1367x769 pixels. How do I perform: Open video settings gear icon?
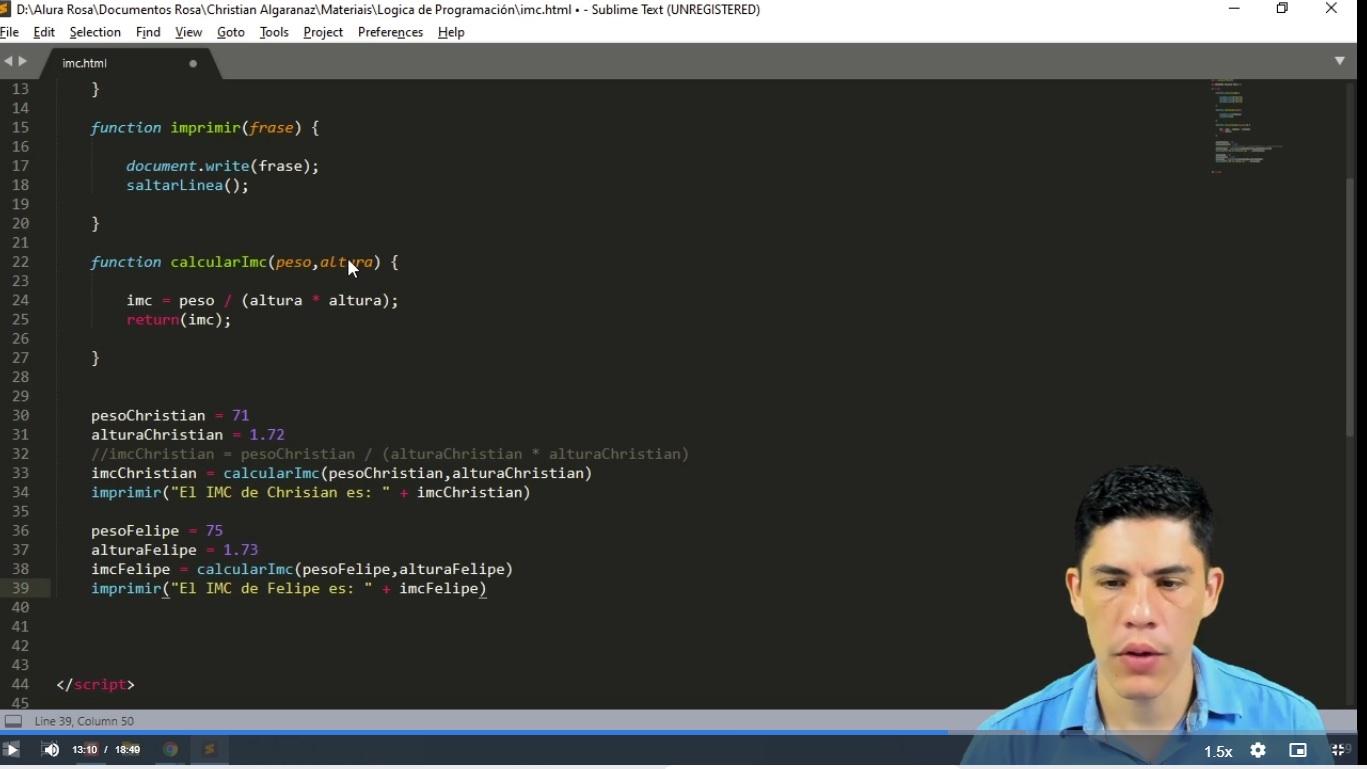point(1258,750)
